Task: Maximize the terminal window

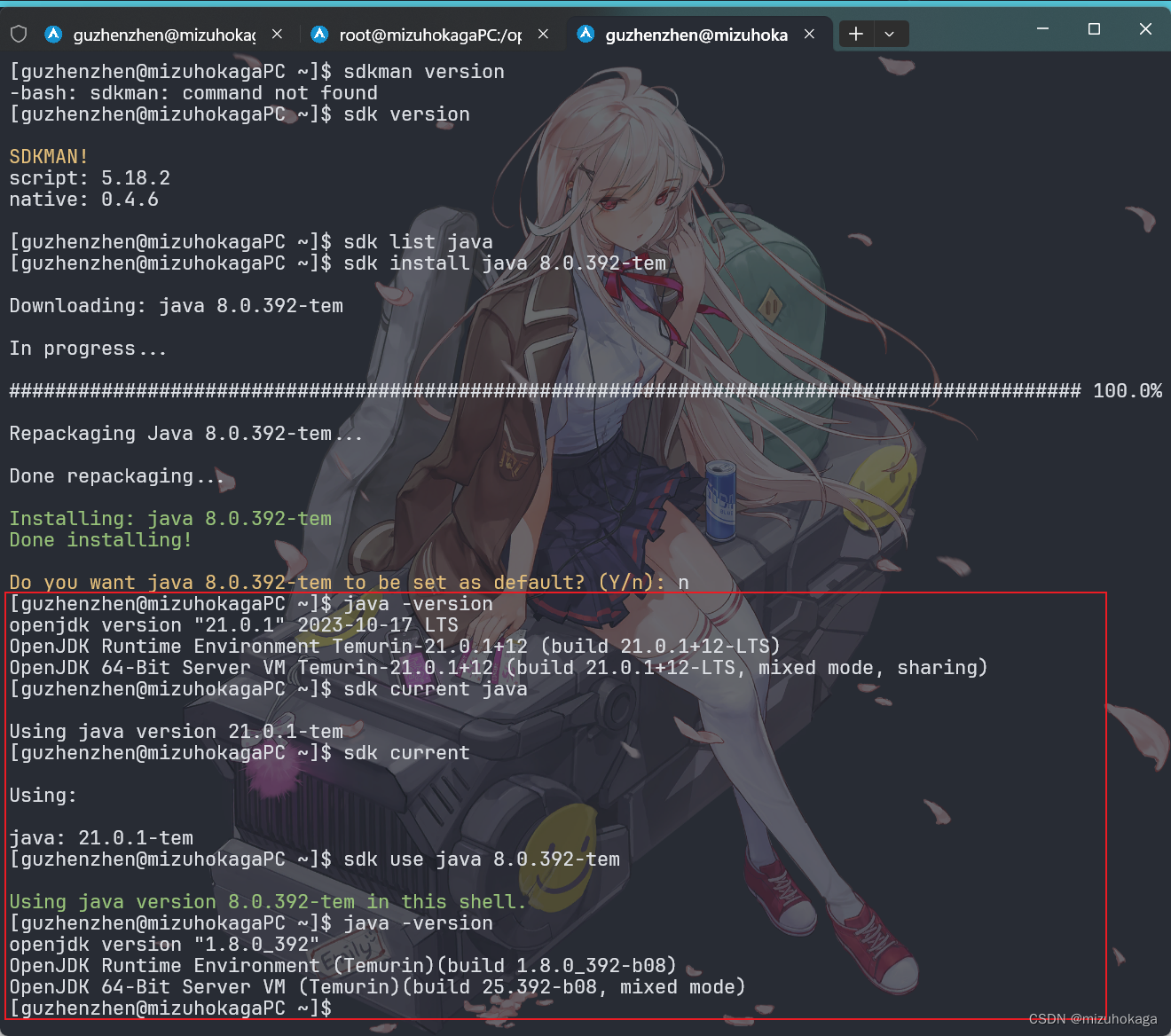Action: (1094, 29)
